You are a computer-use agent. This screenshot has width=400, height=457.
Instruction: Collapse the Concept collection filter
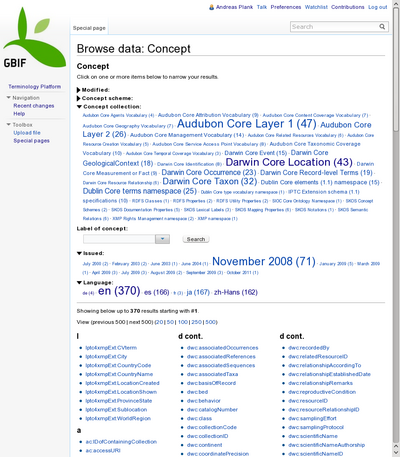[79, 107]
